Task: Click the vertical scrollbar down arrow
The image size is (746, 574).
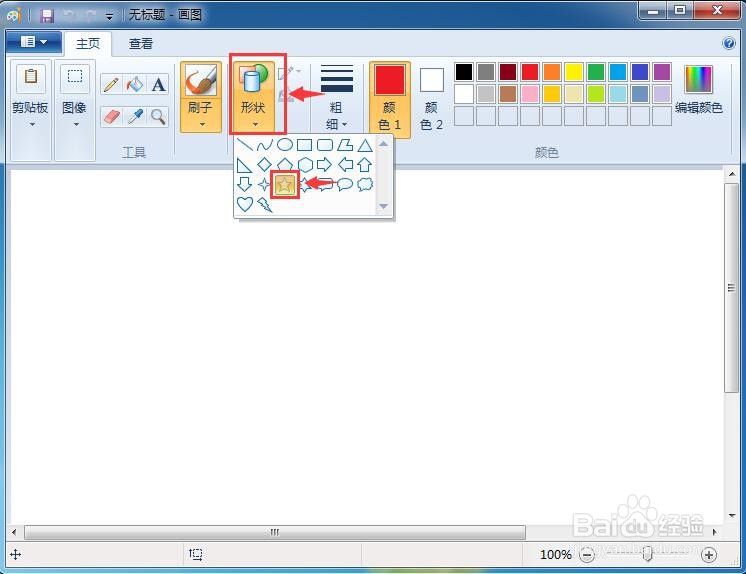Action: coord(732,515)
